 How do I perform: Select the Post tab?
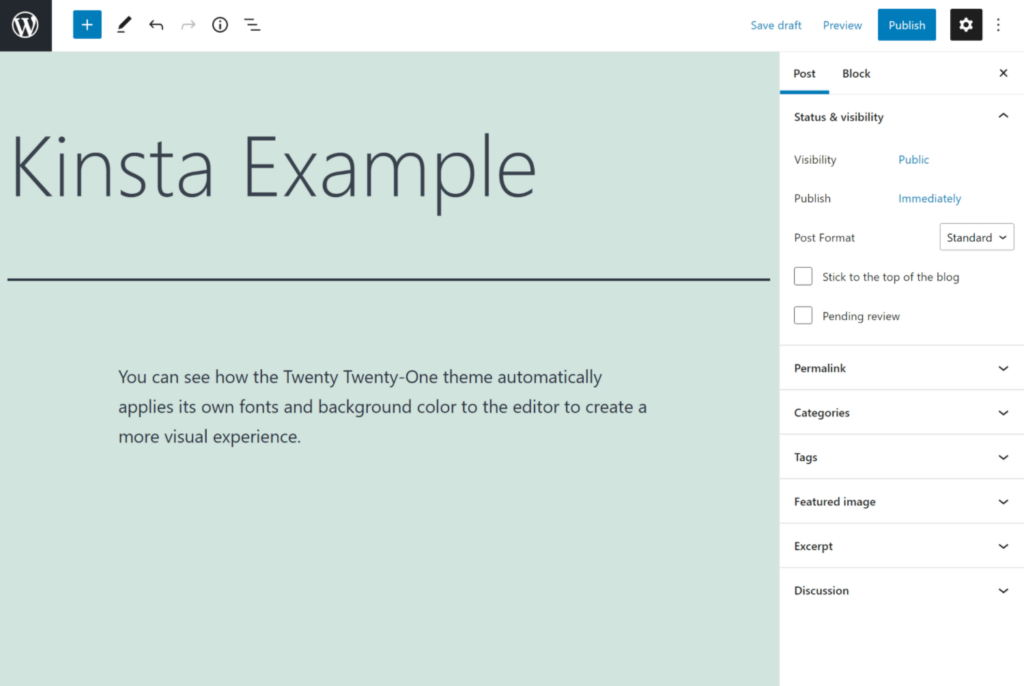click(x=804, y=73)
